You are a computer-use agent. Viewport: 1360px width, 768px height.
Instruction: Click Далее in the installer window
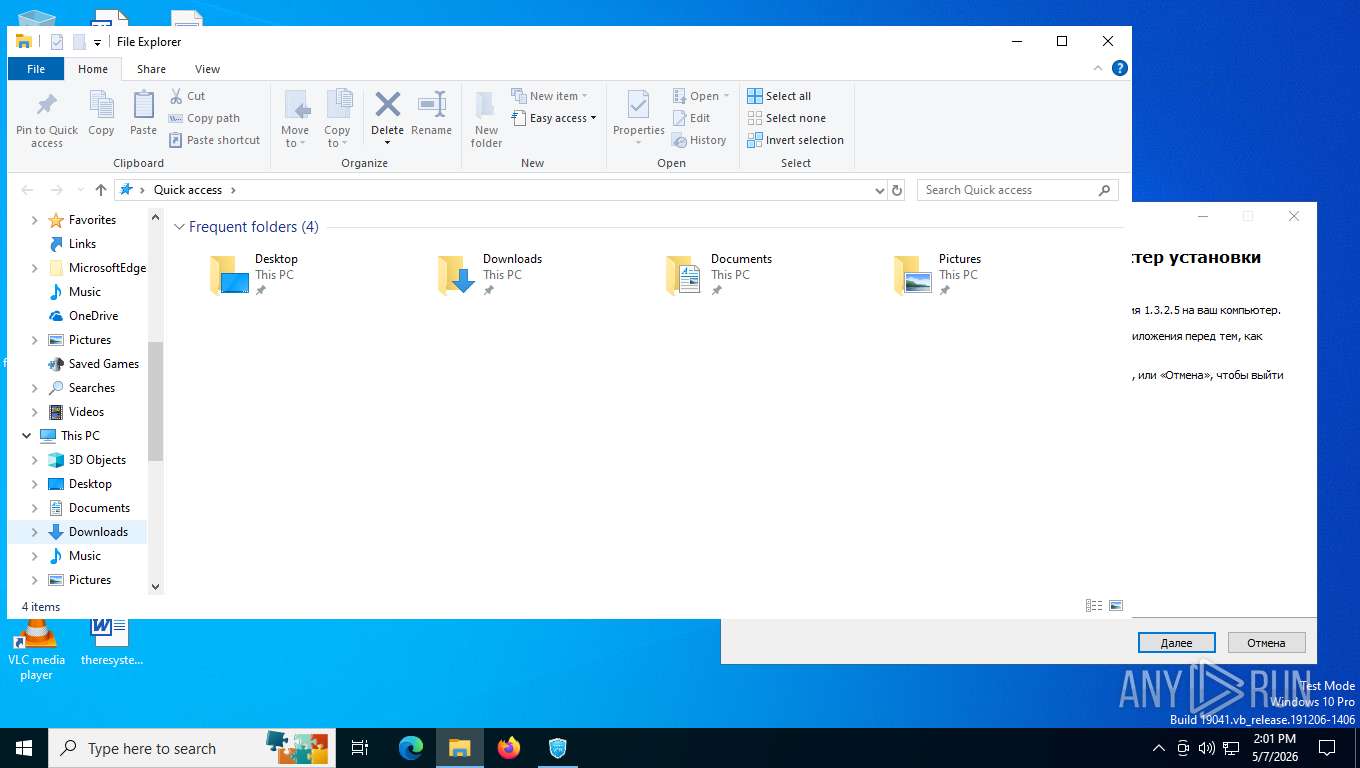[1176, 643]
